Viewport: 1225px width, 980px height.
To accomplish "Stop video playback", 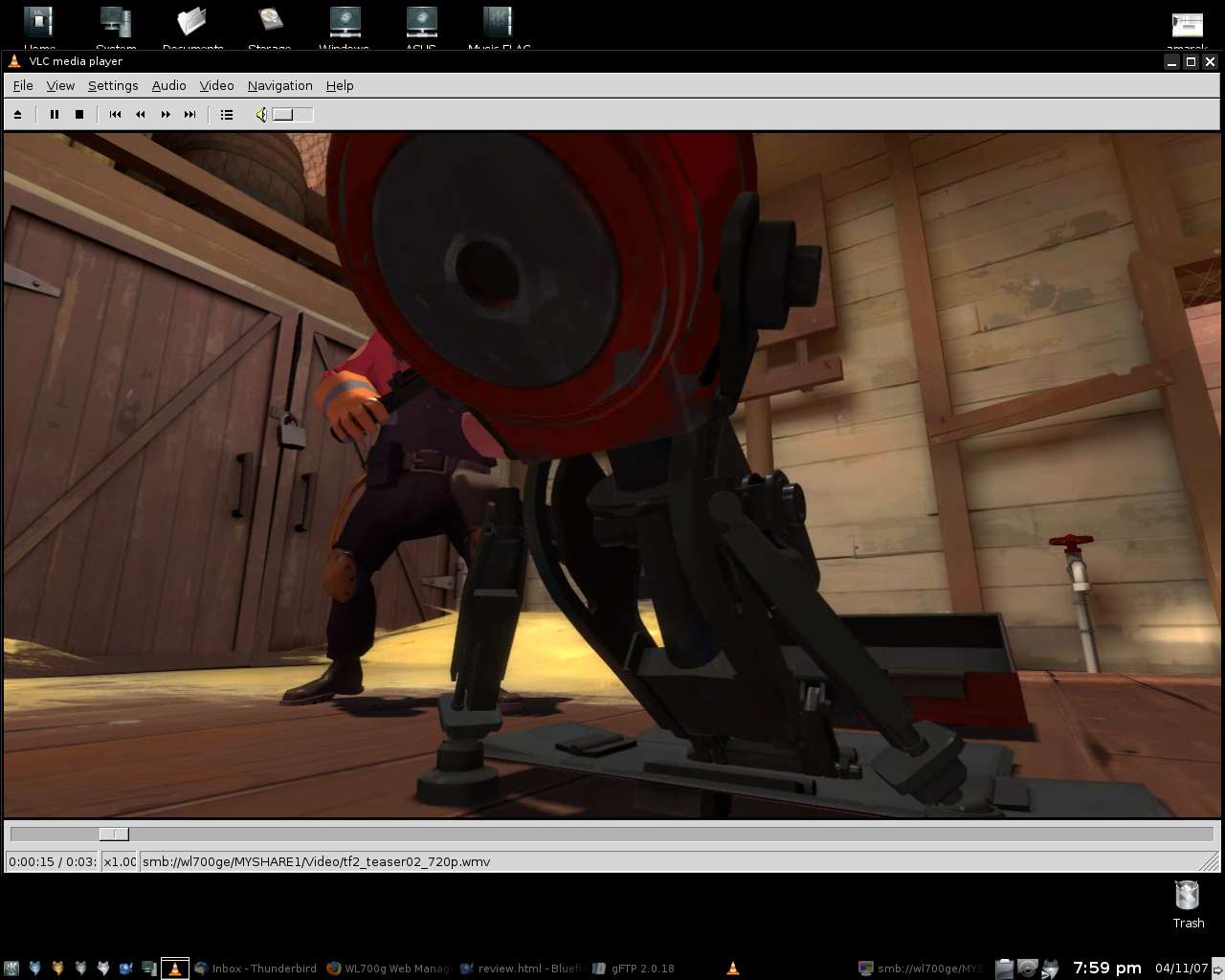I will pos(79,115).
